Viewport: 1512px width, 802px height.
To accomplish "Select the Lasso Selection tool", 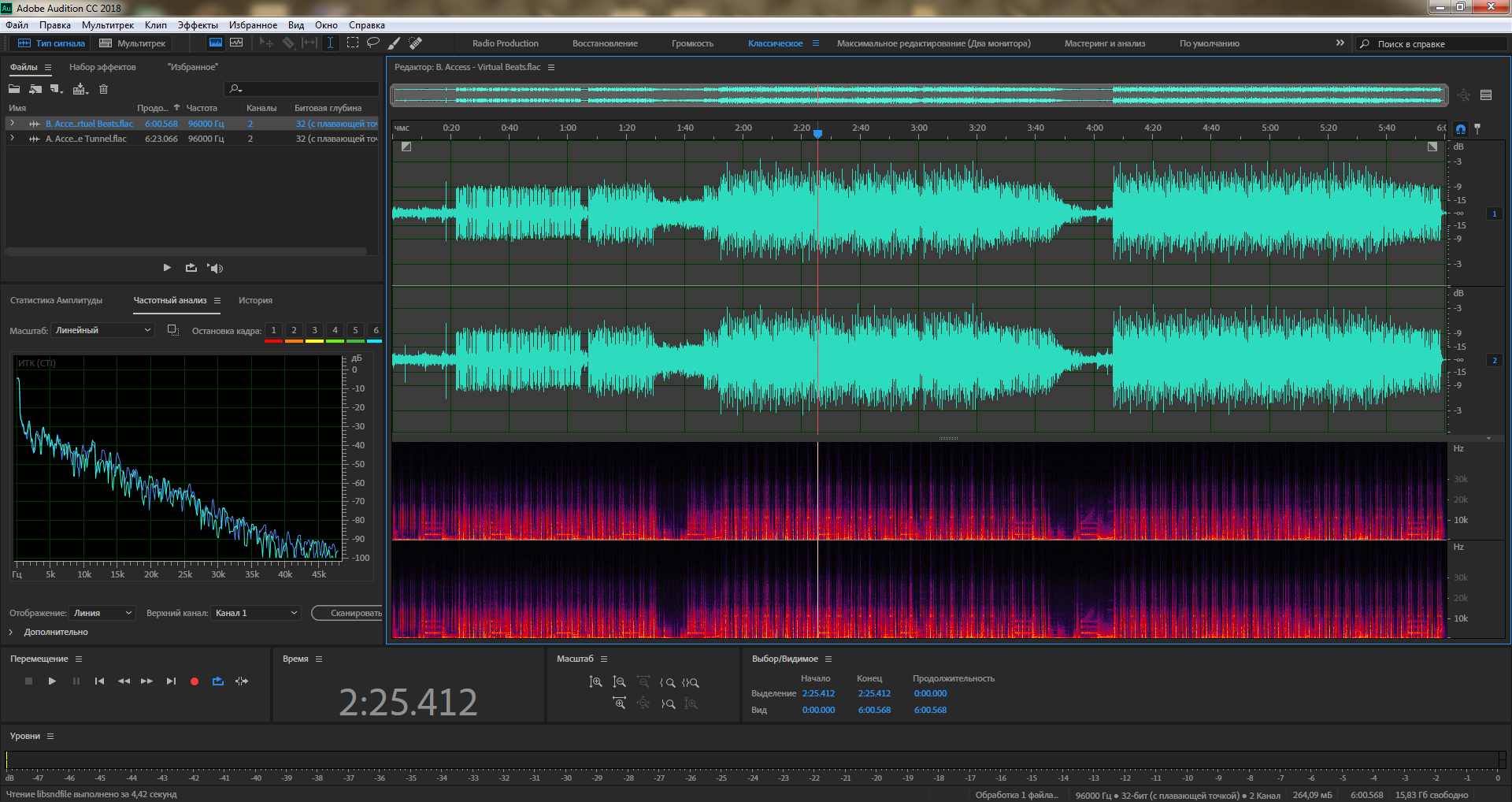I will (x=373, y=43).
